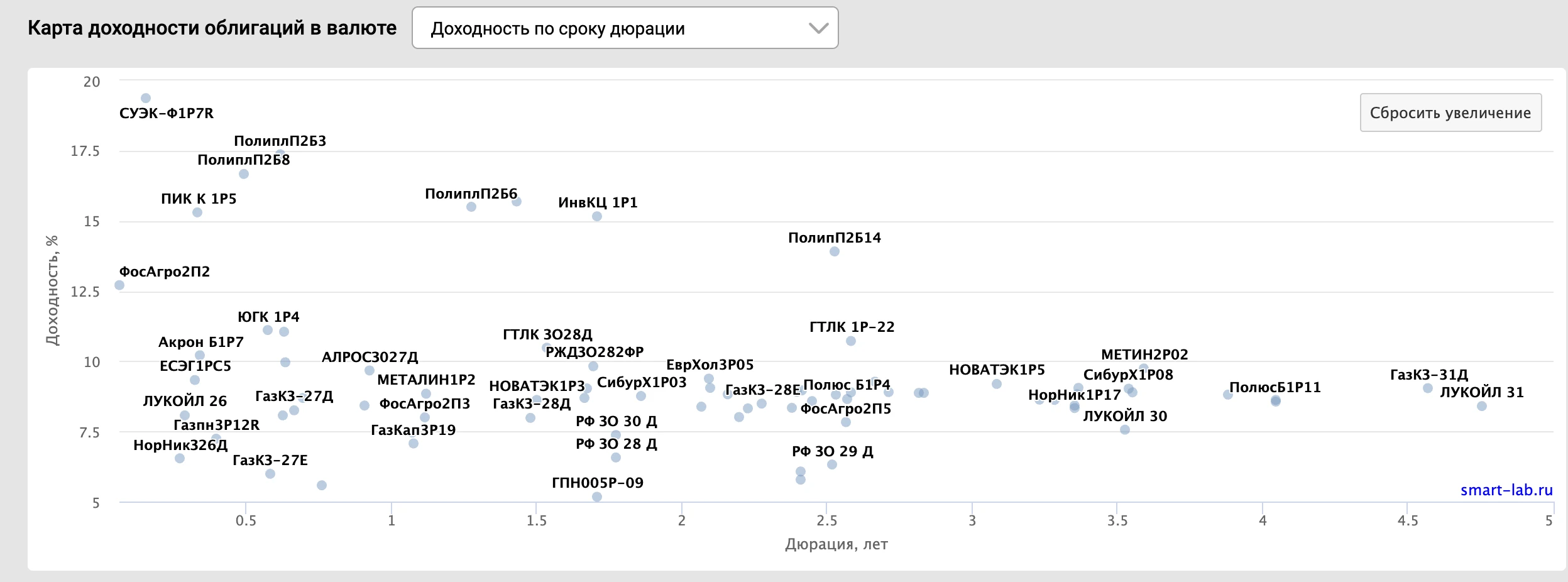This screenshot has width=1568, height=582.
Task: Select the ИнвКЦ 1Р1 data point
Action: tap(597, 216)
